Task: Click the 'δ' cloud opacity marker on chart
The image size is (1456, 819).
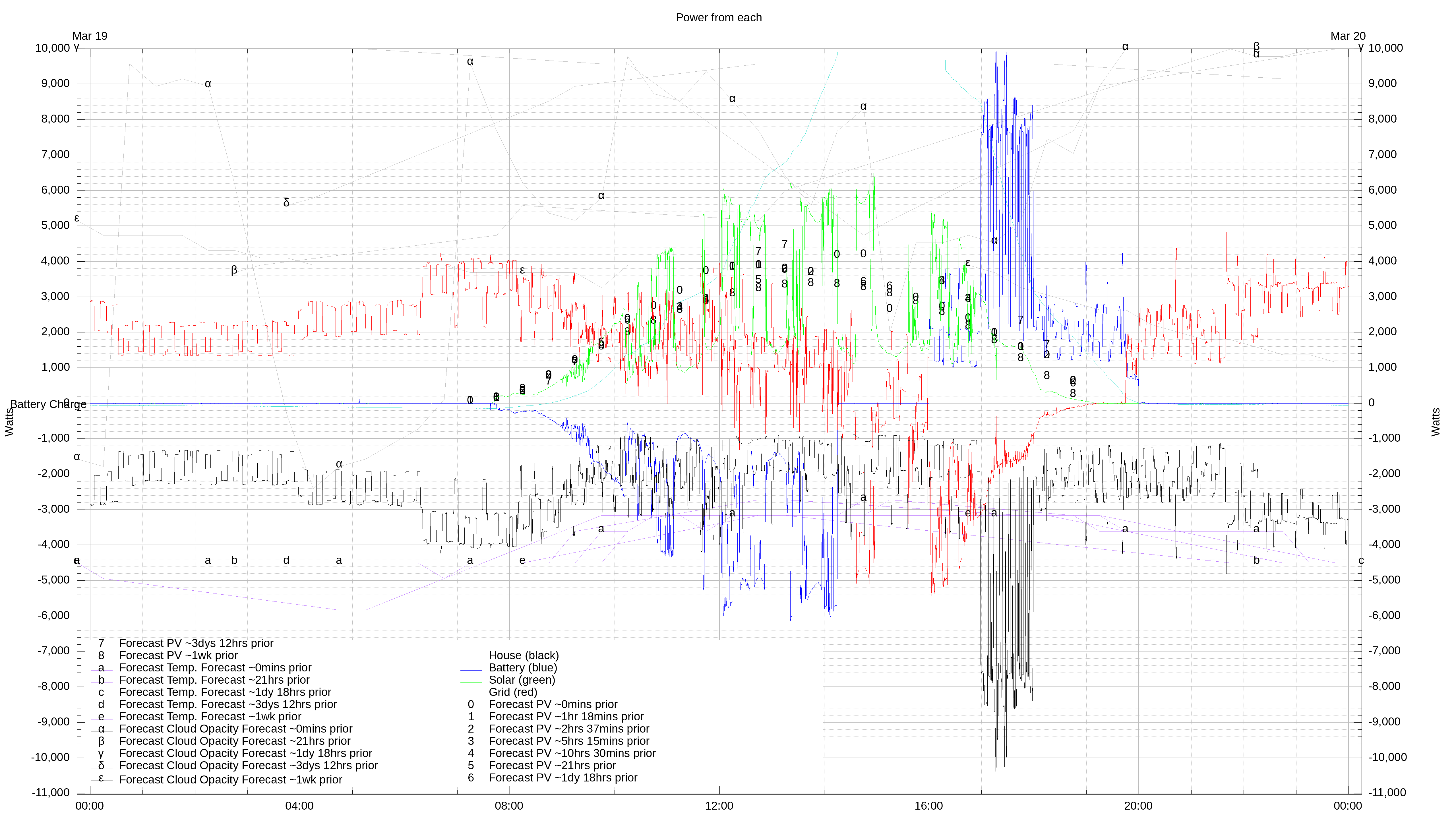Action: click(286, 203)
